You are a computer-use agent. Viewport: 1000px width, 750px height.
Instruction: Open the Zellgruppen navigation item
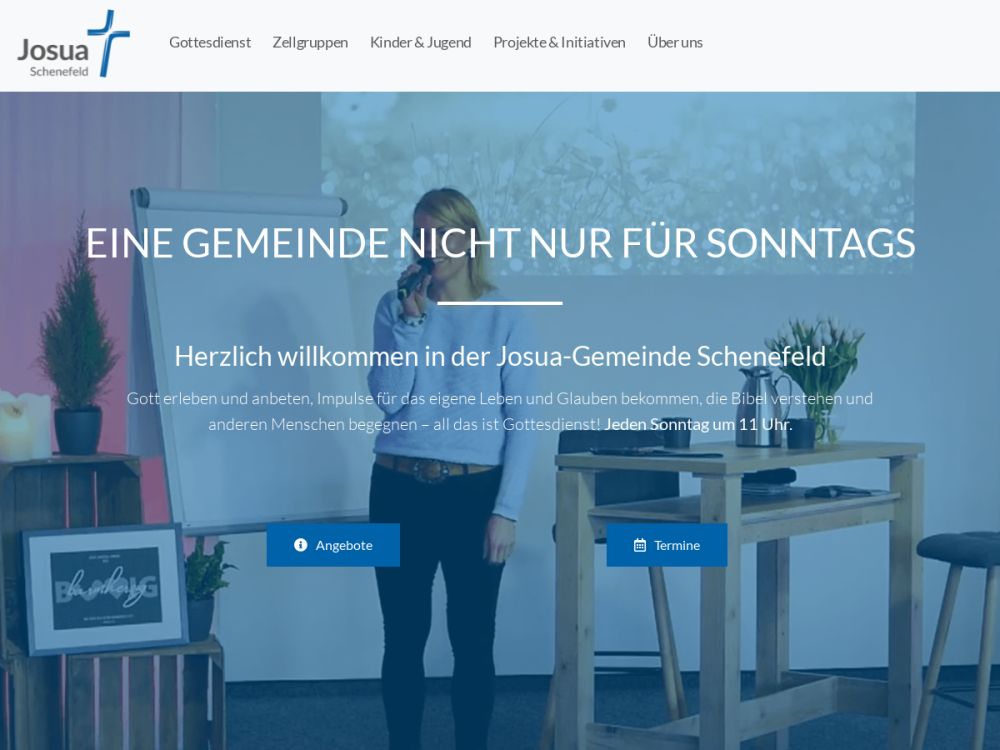pyautogui.click(x=310, y=42)
